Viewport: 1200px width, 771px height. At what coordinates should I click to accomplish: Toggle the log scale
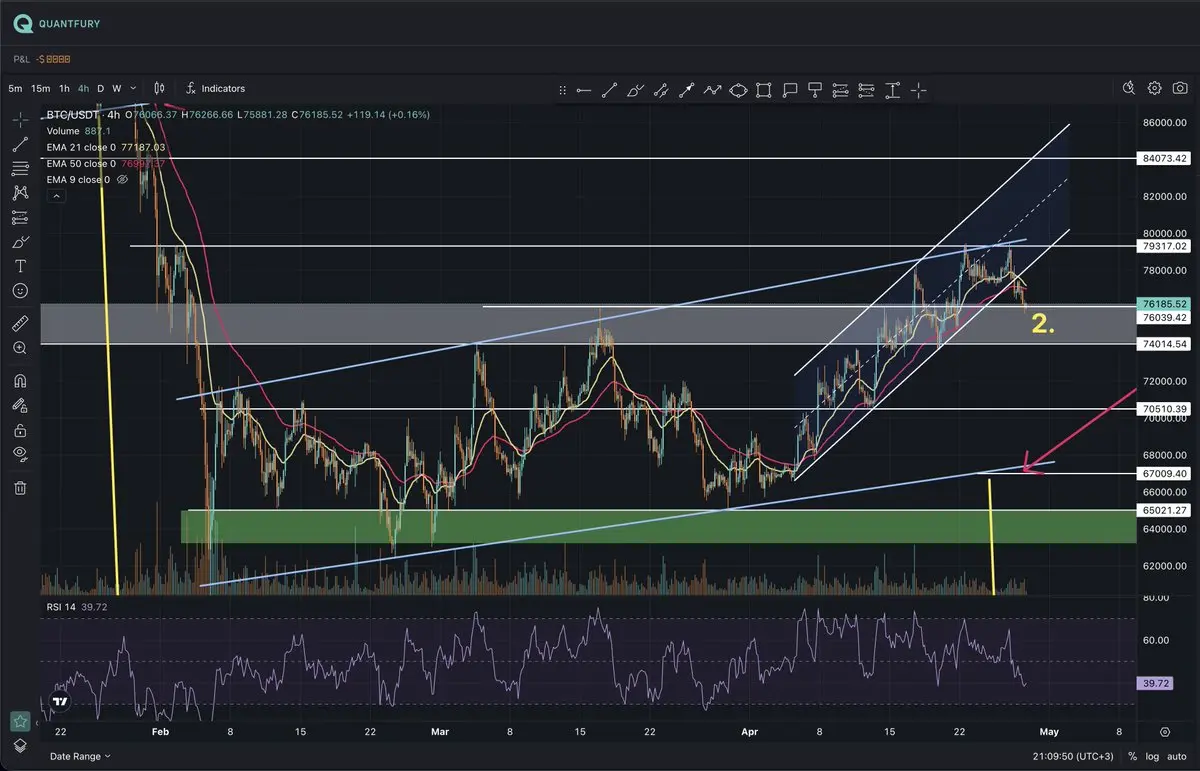point(1153,757)
